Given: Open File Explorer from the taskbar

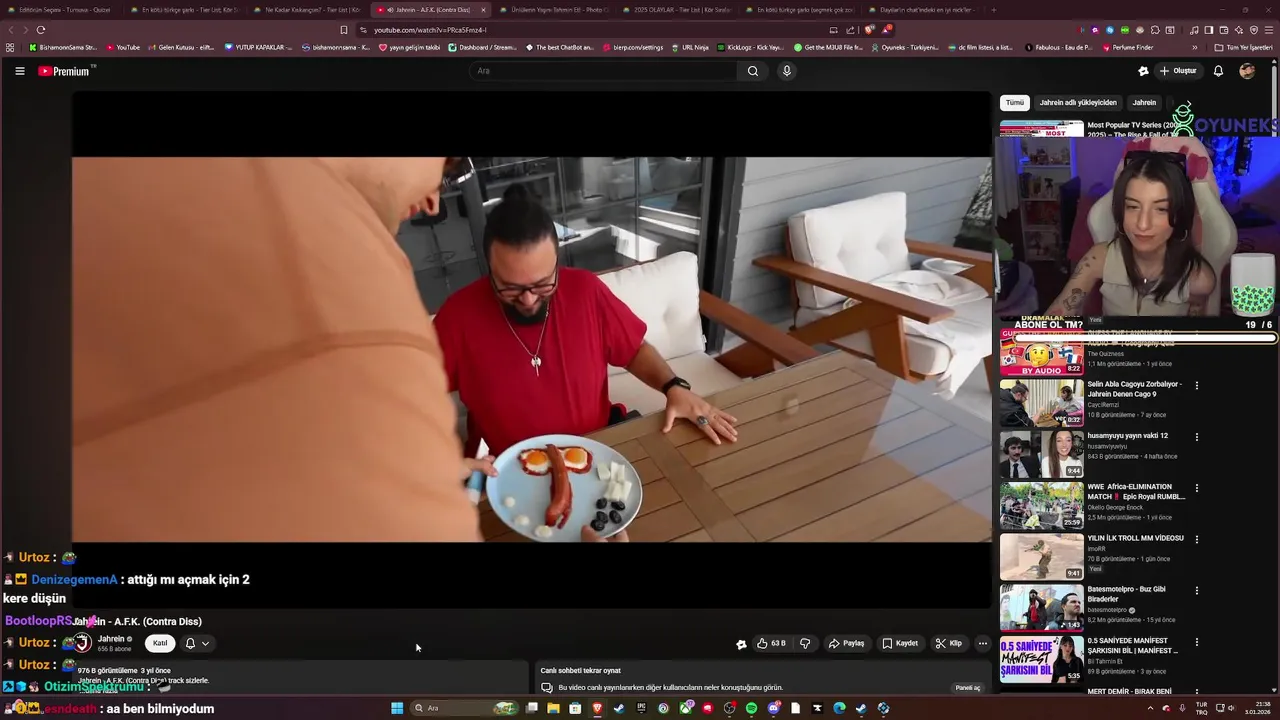Looking at the screenshot, I should point(554,708).
